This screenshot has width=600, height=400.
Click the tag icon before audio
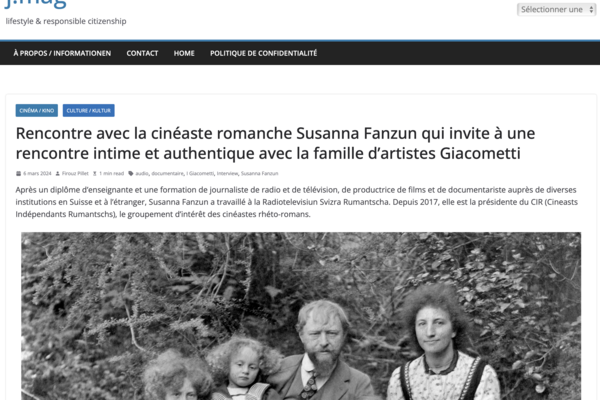(131, 173)
